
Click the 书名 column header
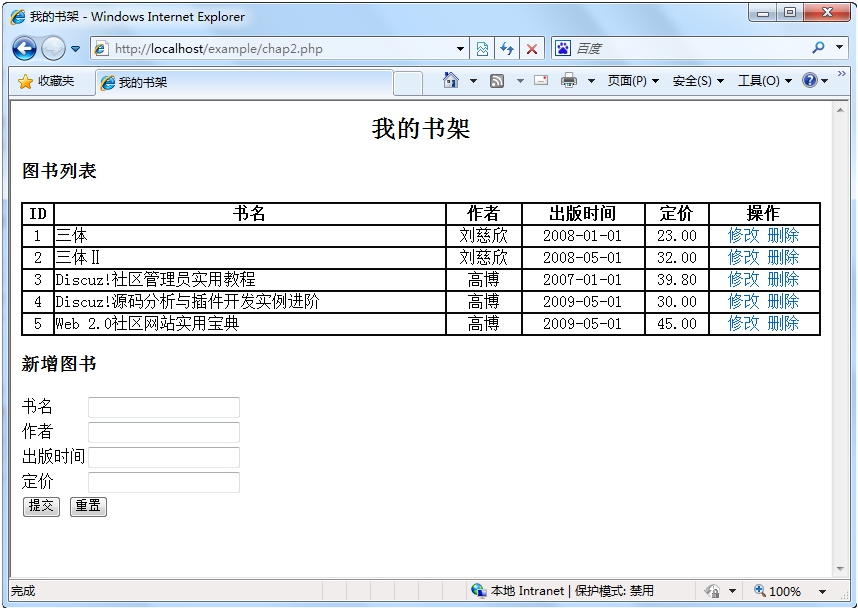click(x=250, y=213)
